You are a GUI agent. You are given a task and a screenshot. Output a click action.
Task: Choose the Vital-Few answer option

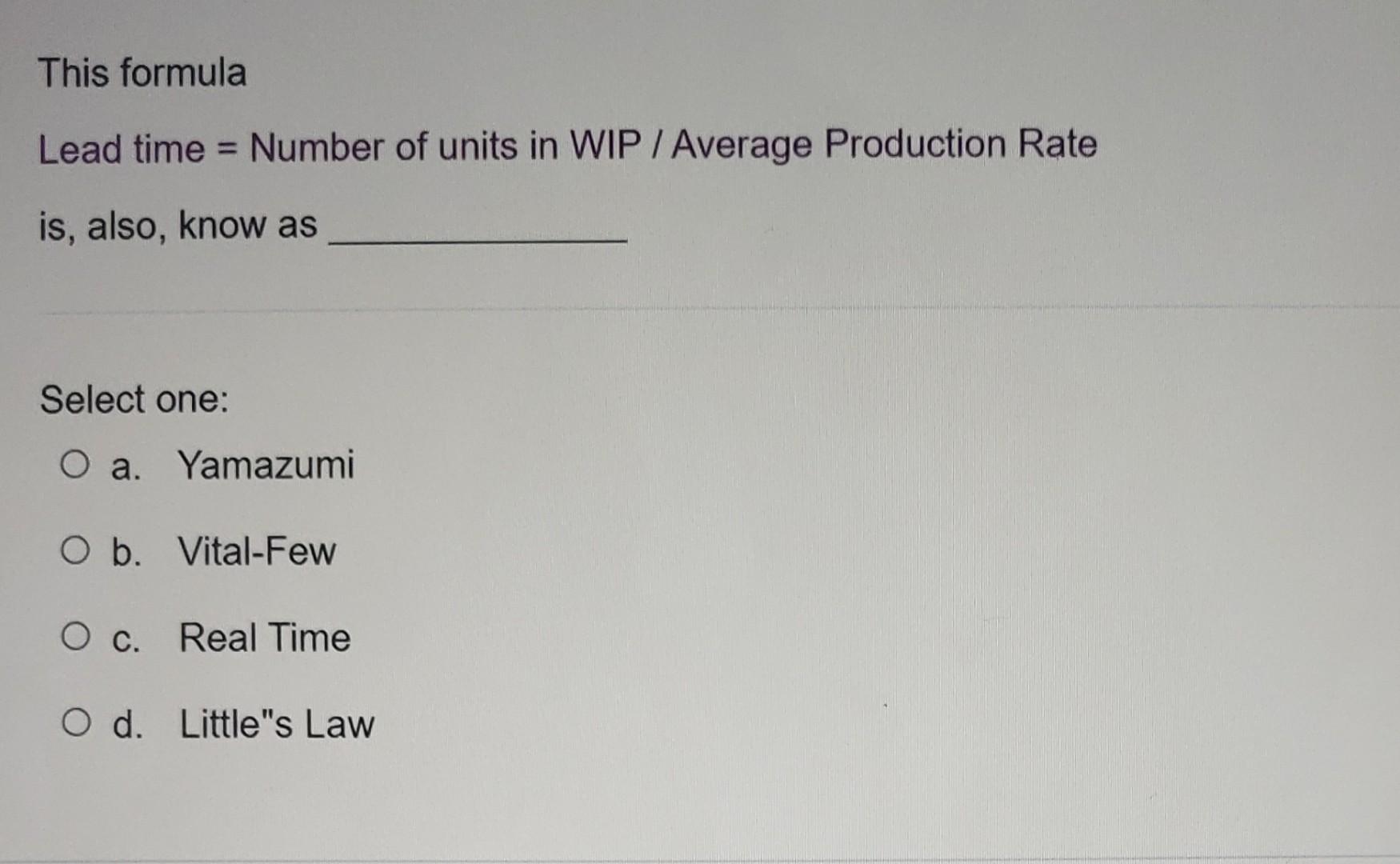pyautogui.click(x=256, y=551)
